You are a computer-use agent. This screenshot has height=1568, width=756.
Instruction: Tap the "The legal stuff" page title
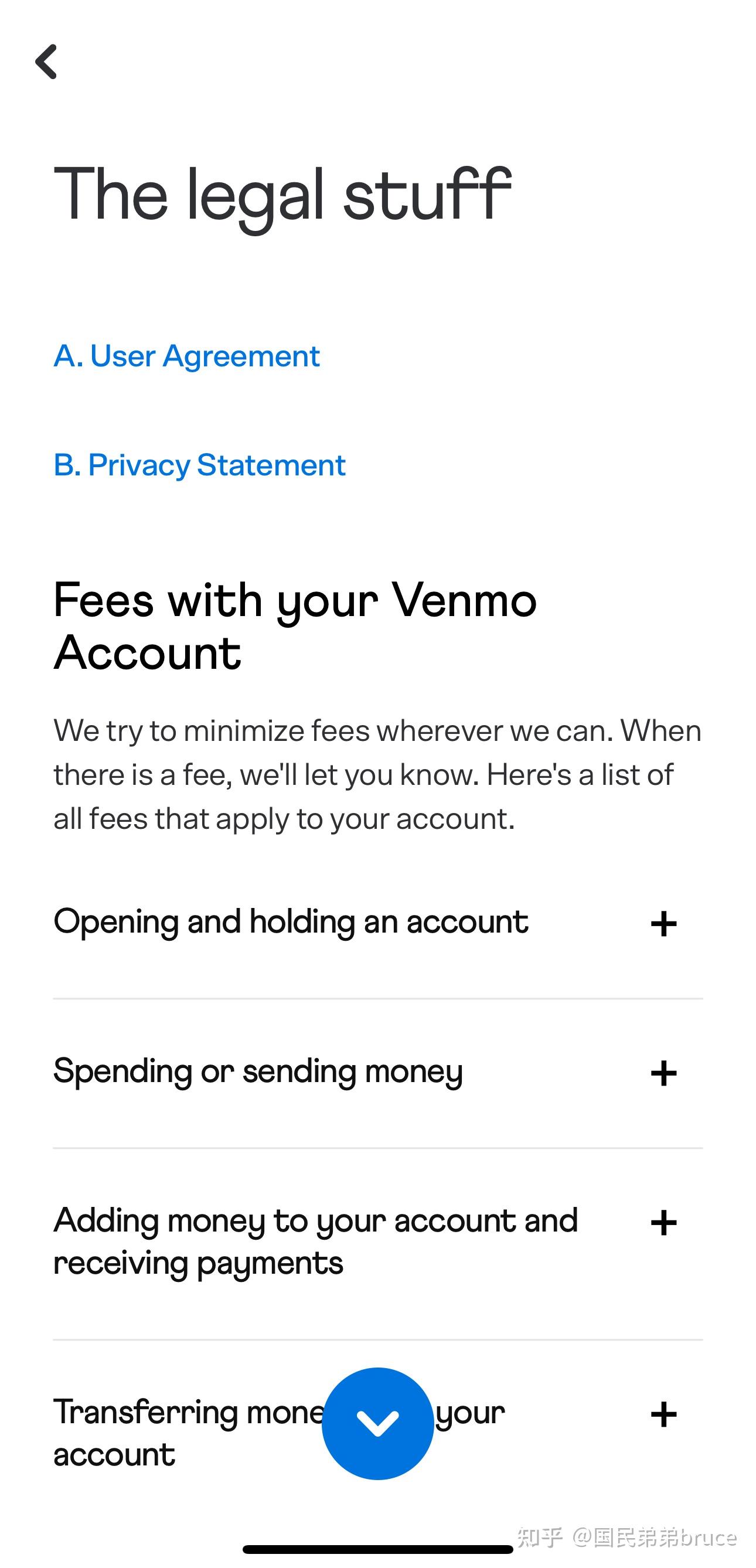point(282,195)
